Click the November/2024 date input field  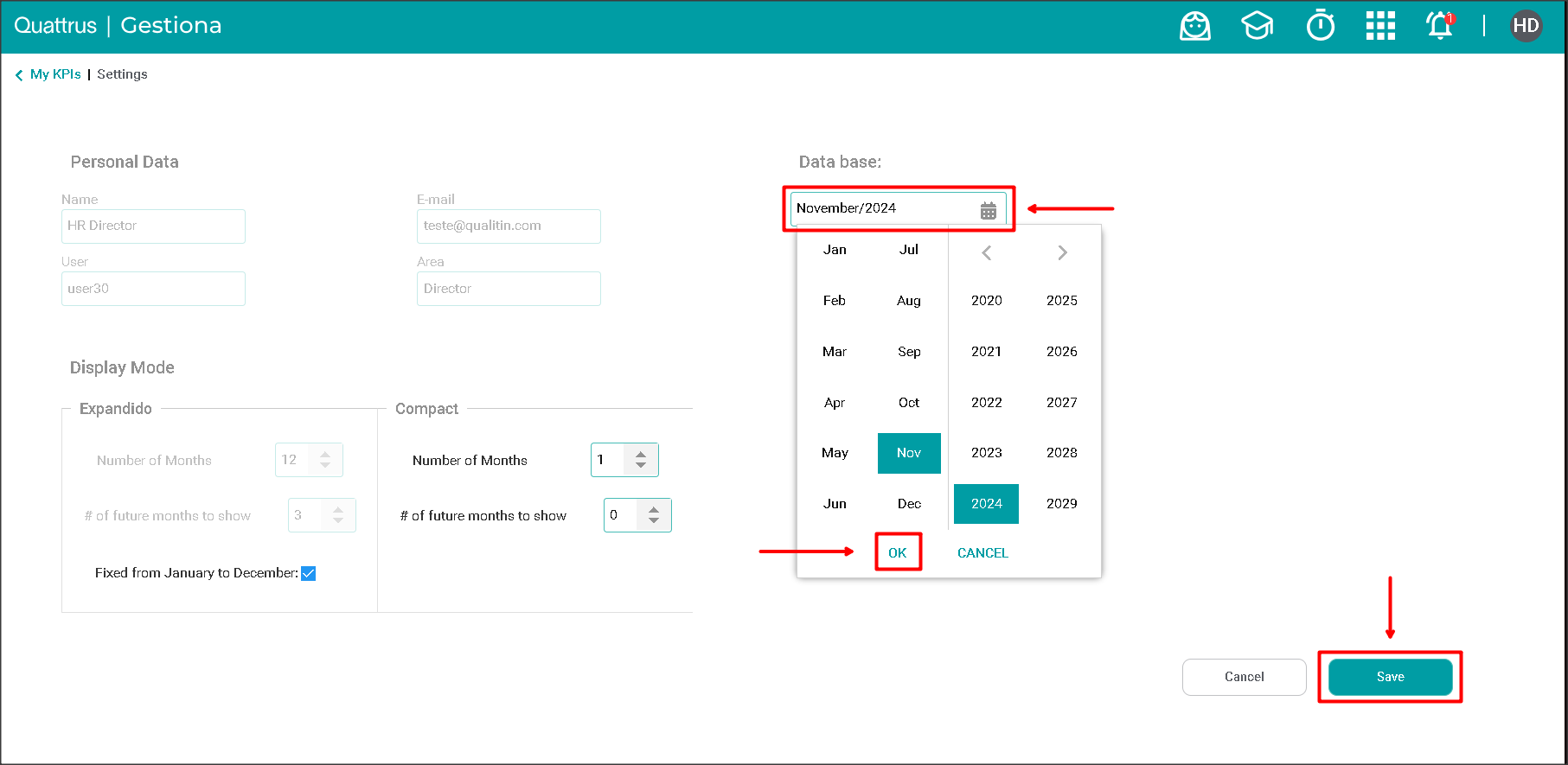click(x=882, y=208)
